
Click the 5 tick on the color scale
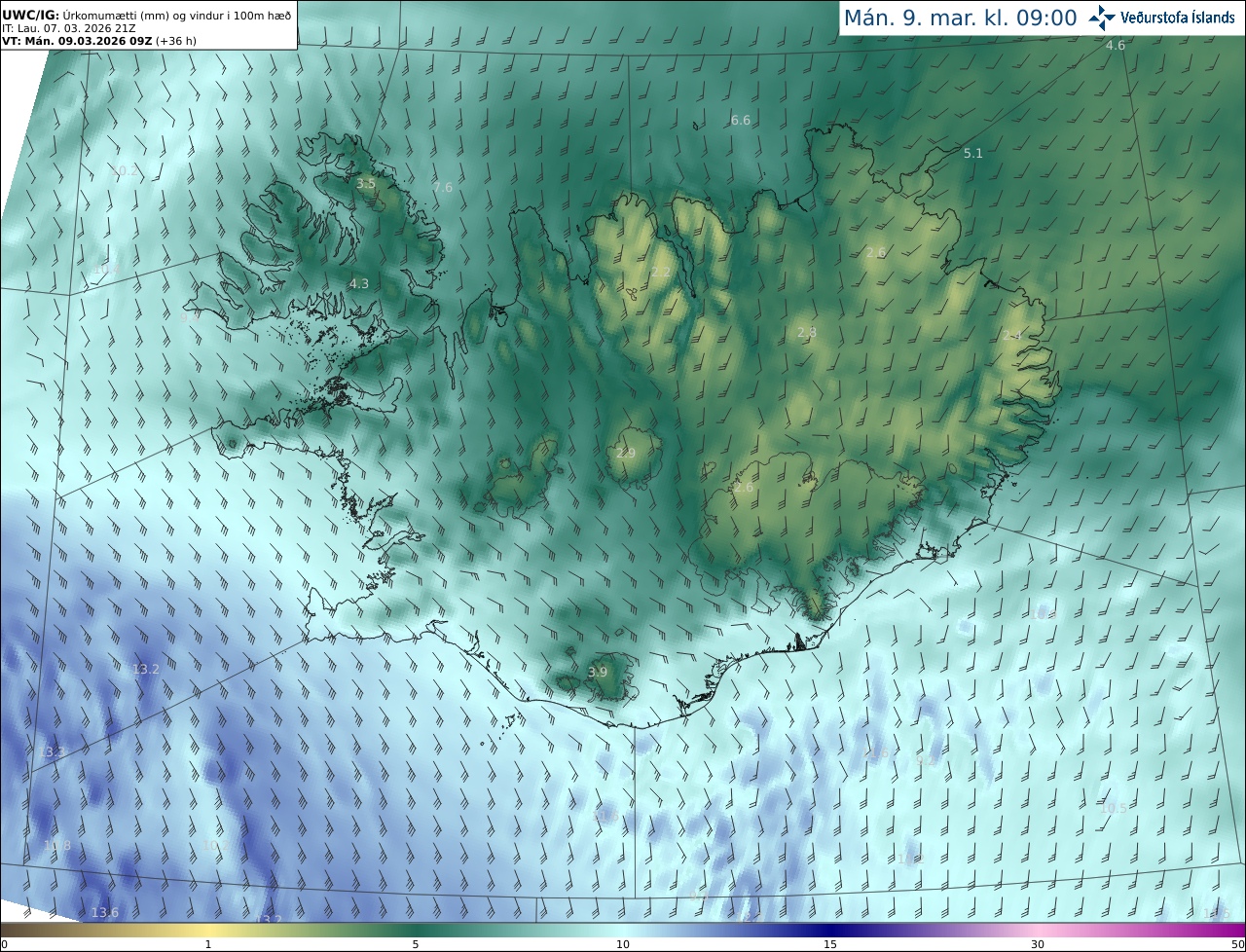[x=416, y=944]
